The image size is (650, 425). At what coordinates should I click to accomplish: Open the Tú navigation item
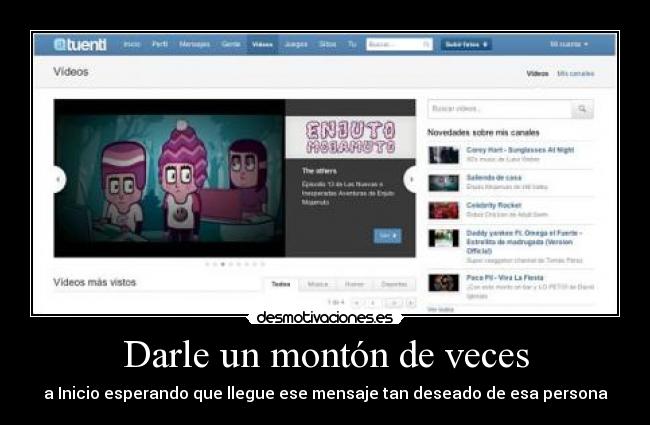coord(352,44)
